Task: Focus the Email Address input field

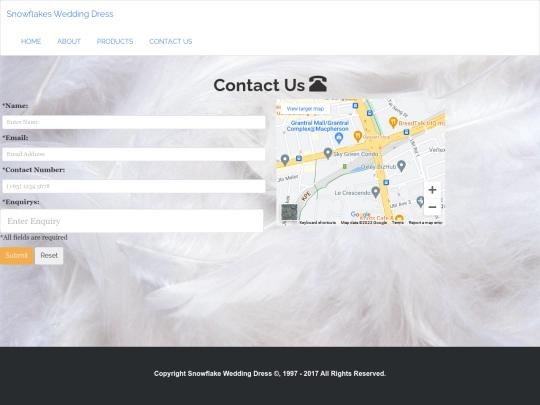Action: [134, 154]
